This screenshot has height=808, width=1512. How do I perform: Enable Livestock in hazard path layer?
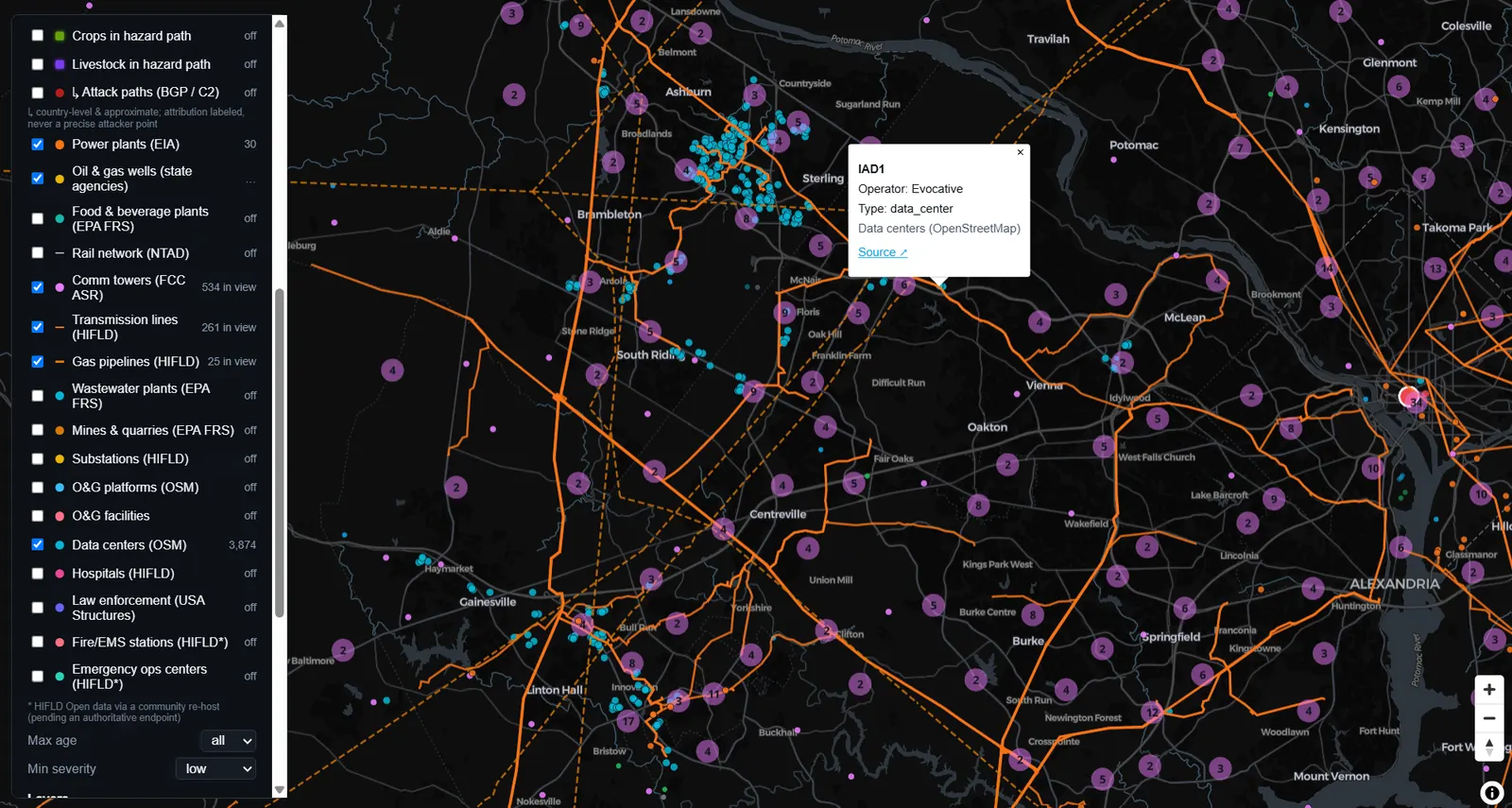click(38, 64)
